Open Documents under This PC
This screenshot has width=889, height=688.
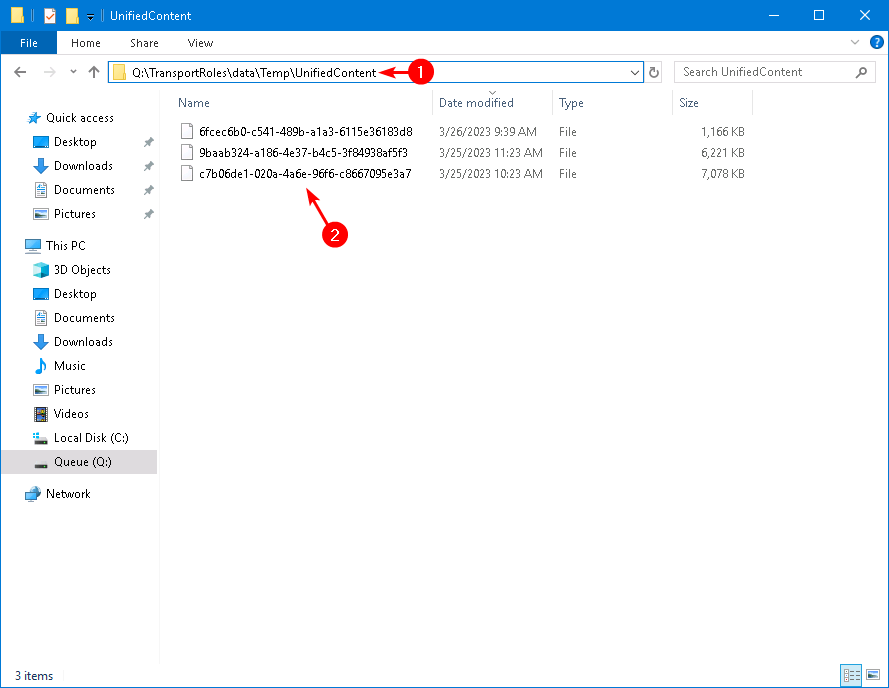tap(84, 318)
